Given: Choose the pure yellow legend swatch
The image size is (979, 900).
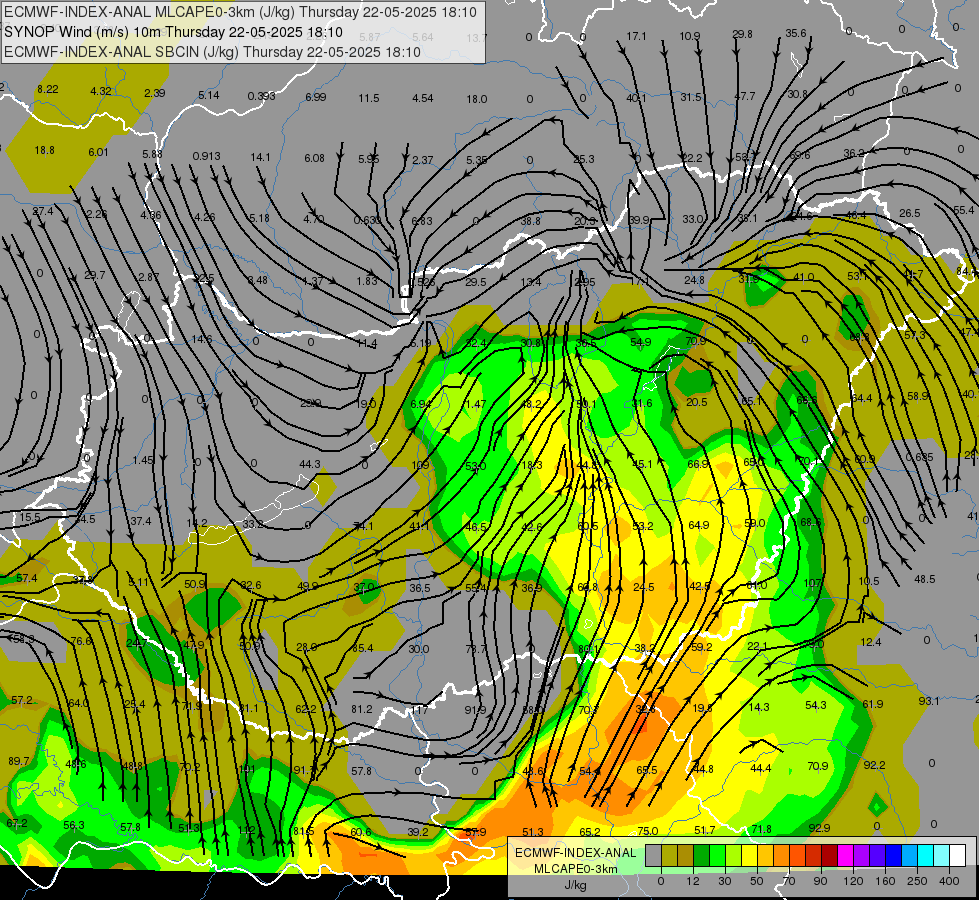Looking at the screenshot, I should click(x=750, y=855).
